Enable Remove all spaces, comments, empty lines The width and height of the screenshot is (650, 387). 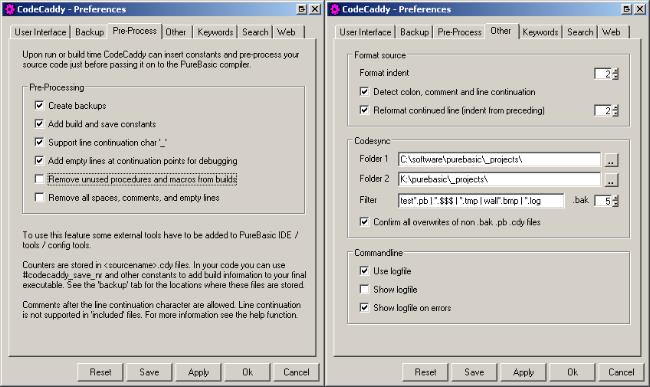pyautogui.click(x=39, y=197)
